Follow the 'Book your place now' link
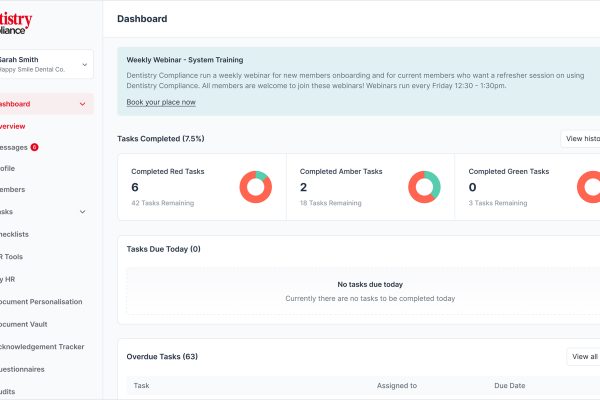 click(161, 102)
